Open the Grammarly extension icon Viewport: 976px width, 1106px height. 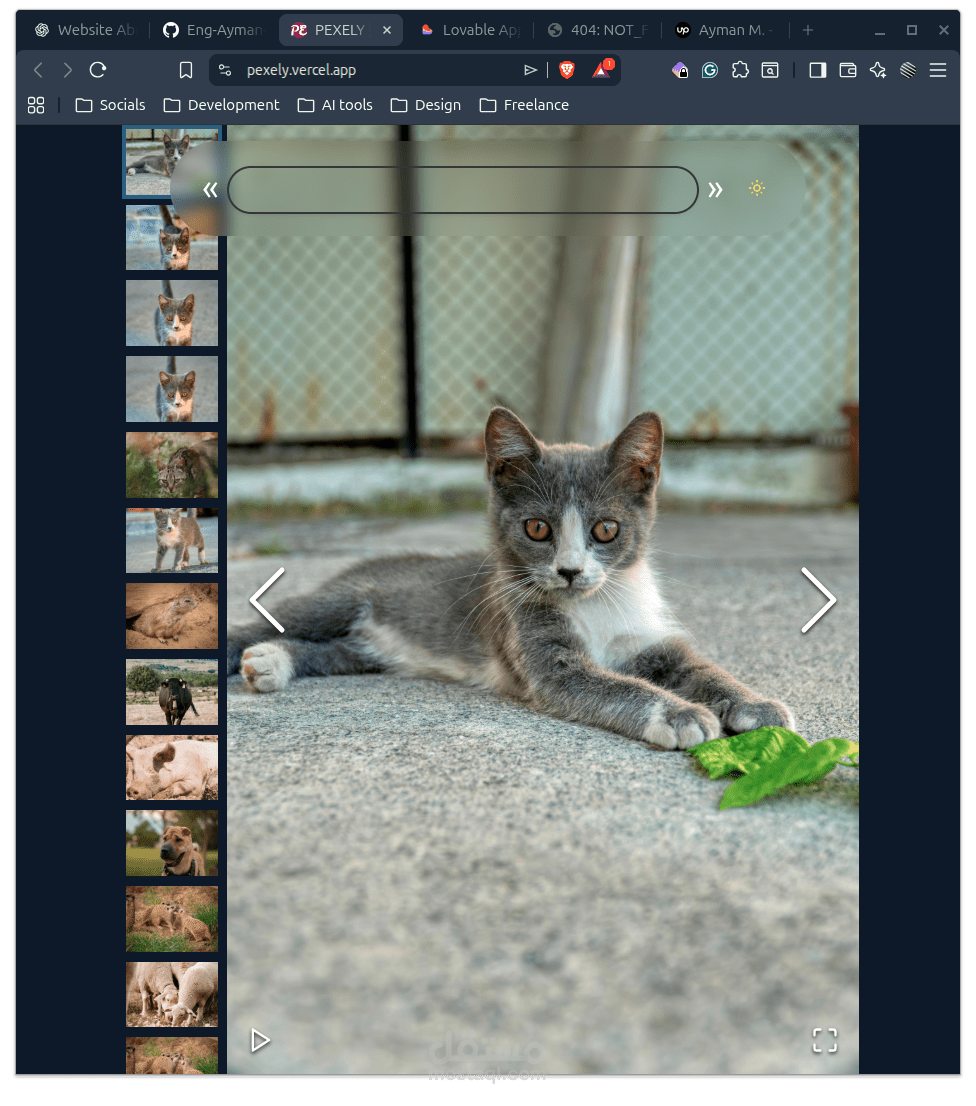point(710,70)
